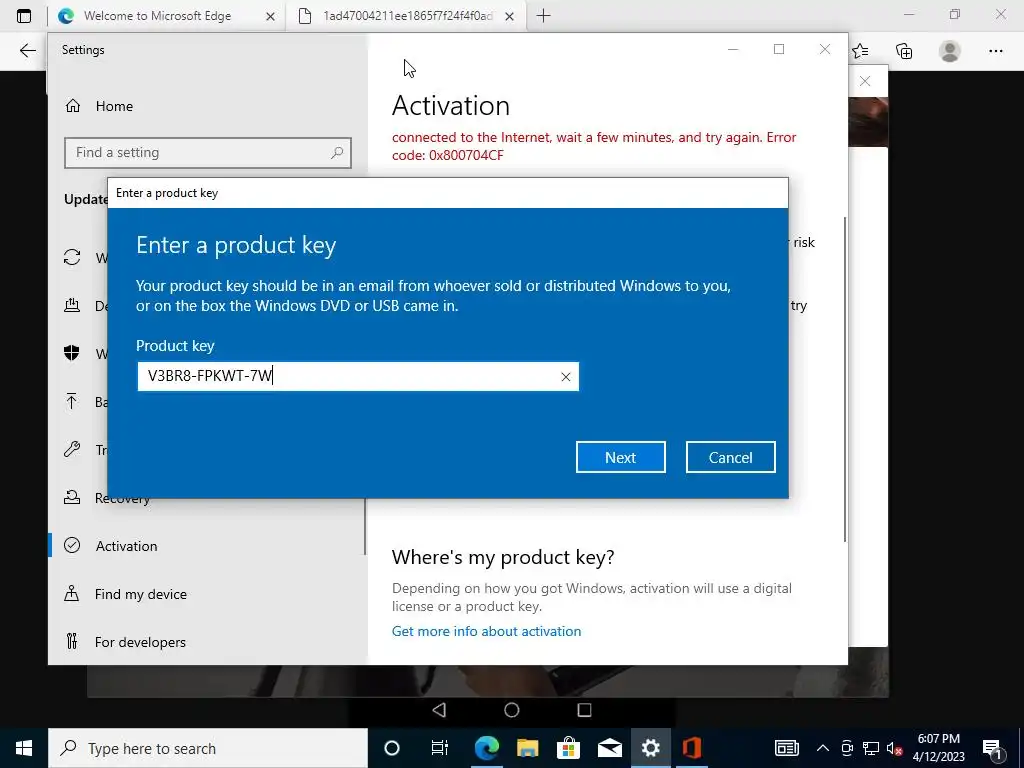Open Edge tab actions menu icon
Image resolution: width=1024 pixels, height=768 pixels.
point(24,16)
